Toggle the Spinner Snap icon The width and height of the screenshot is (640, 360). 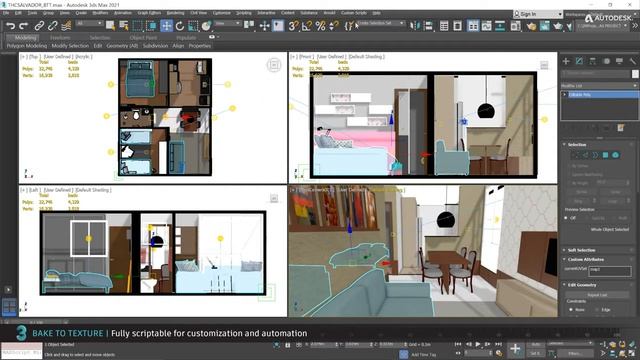[333, 26]
